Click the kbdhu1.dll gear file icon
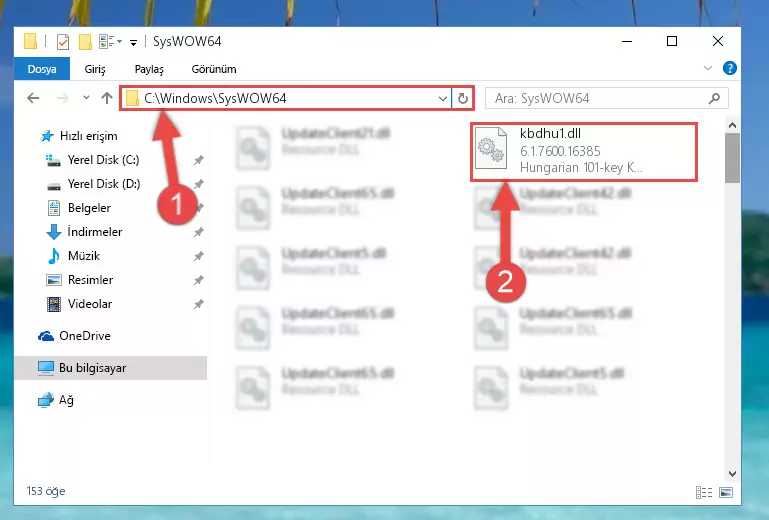The height and width of the screenshot is (520, 769). [491, 148]
